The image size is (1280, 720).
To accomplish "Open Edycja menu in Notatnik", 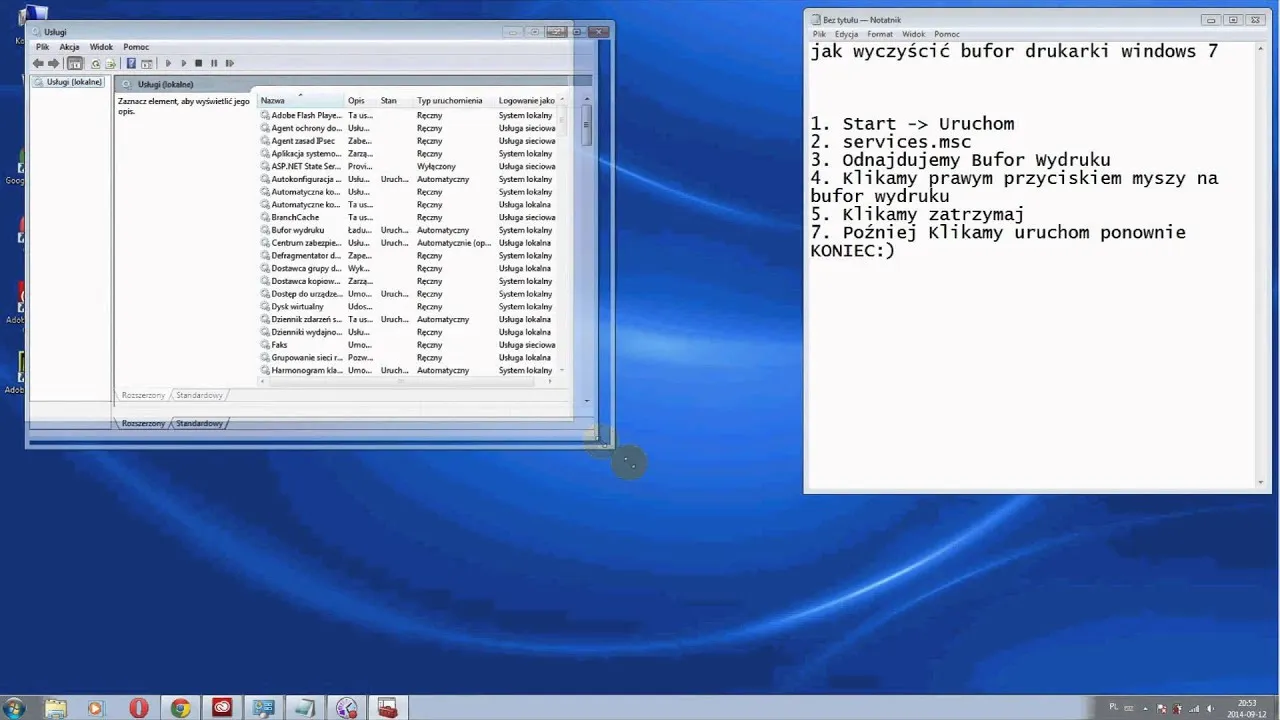I will click(847, 34).
